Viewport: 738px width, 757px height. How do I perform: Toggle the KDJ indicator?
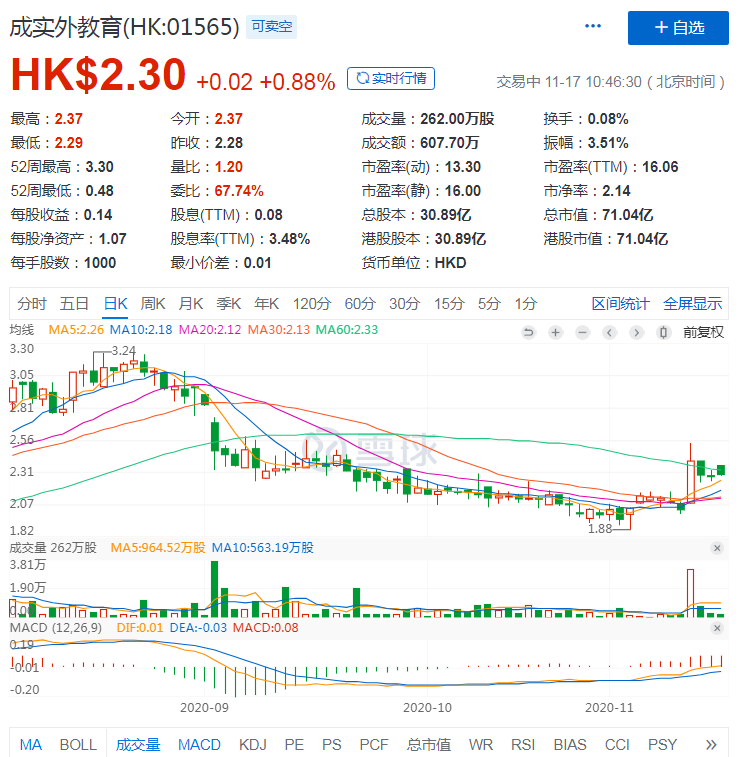click(253, 744)
